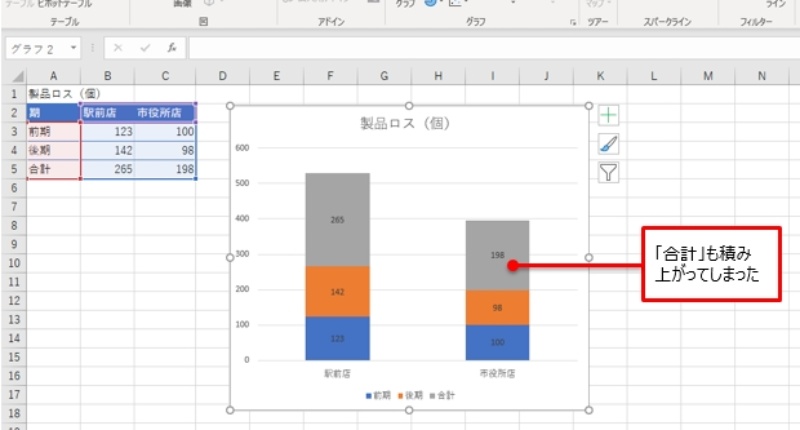Open the グラフ group dialog launcher
This screenshot has height=430, width=800.
pos(573,21)
